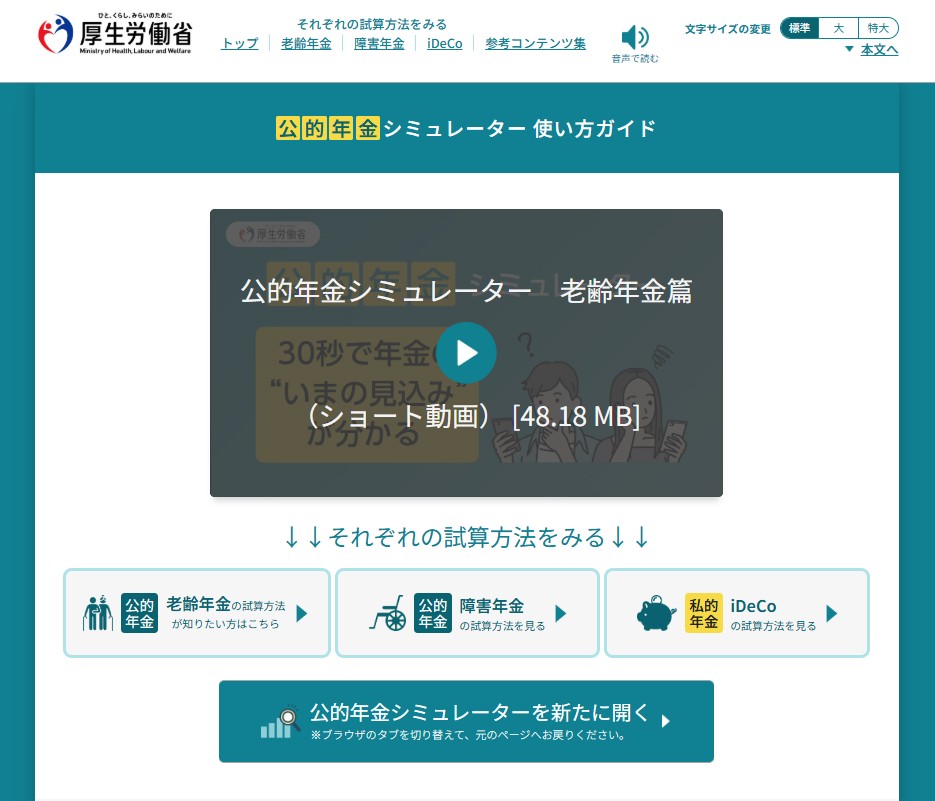
Task: Switch to 参考コンテンツ集 in navigation
Action: coord(536,44)
